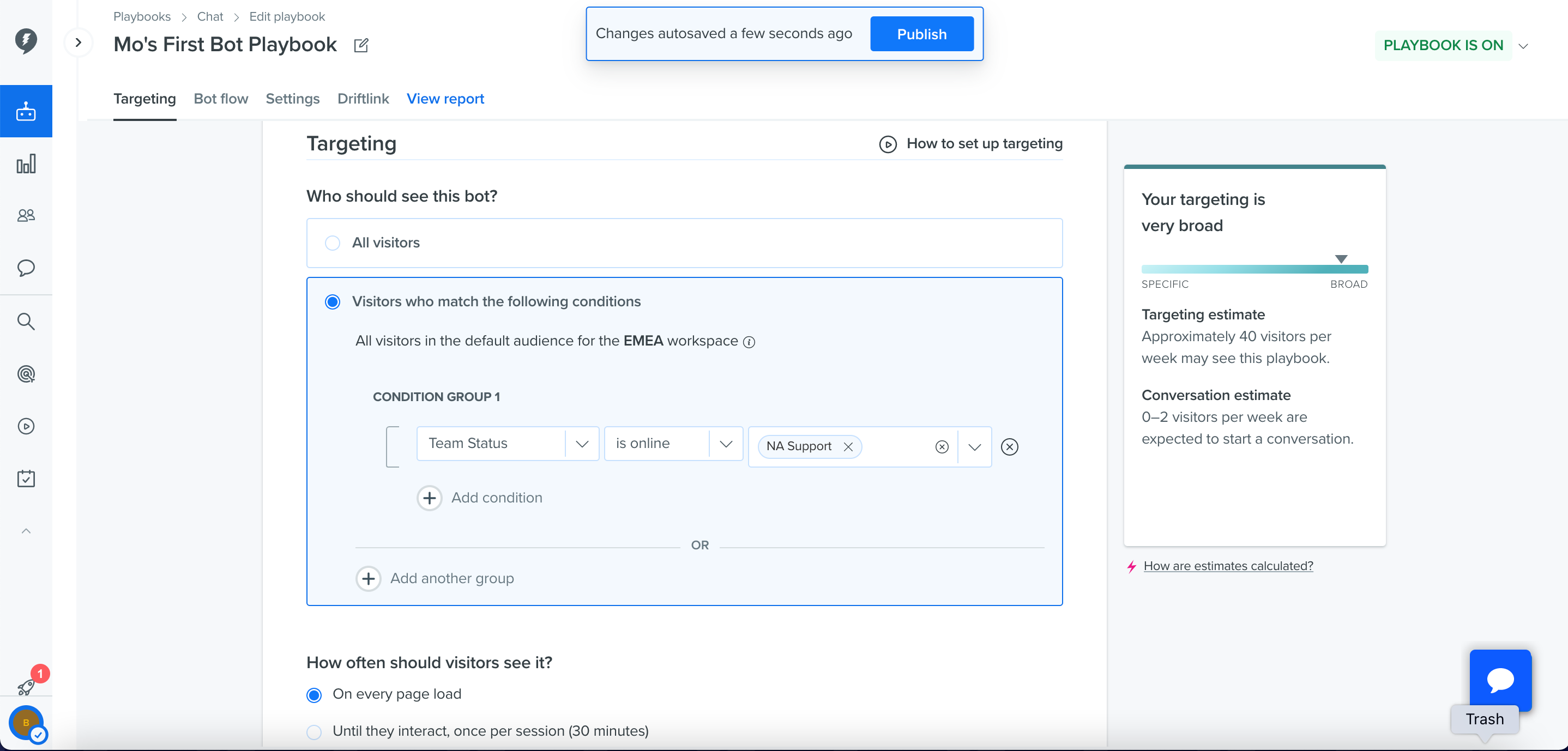Click the specific-to-broad targeting gauge bar

click(1255, 269)
